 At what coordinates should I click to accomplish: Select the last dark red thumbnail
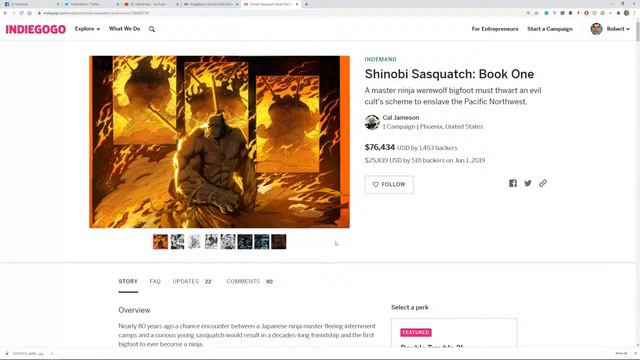(x=279, y=242)
